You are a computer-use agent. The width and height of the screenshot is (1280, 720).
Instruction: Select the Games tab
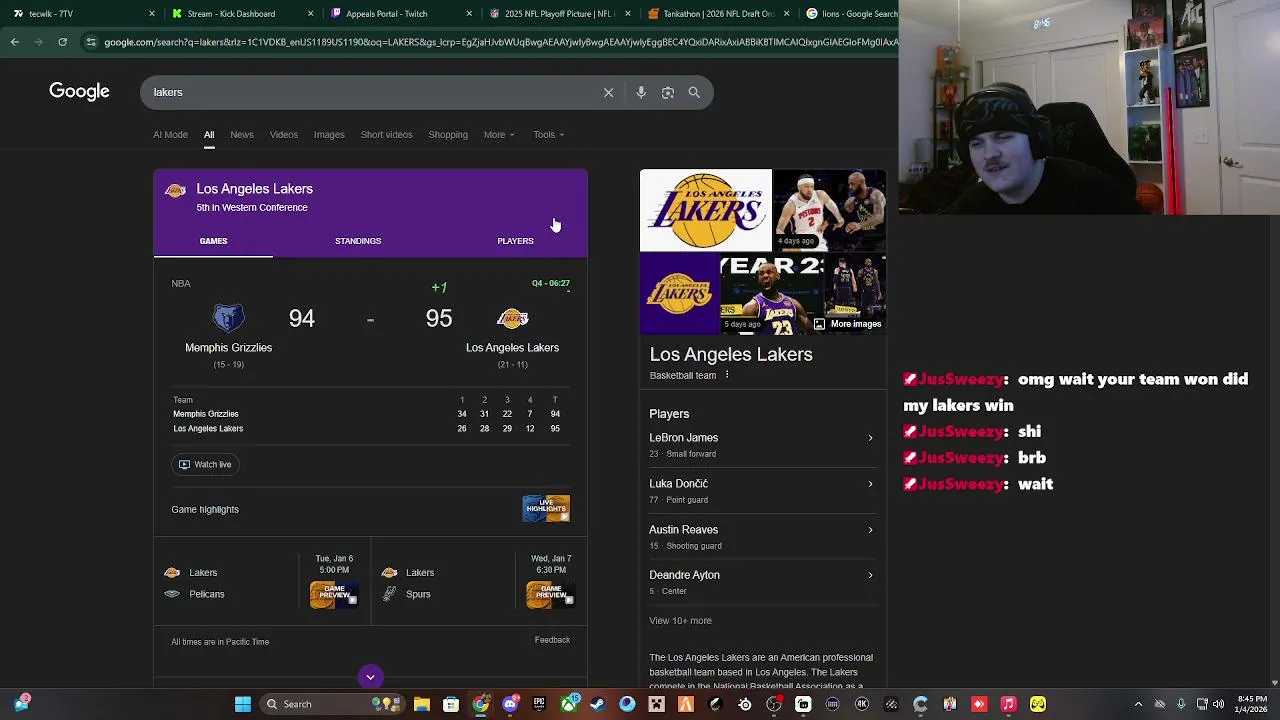(x=213, y=241)
